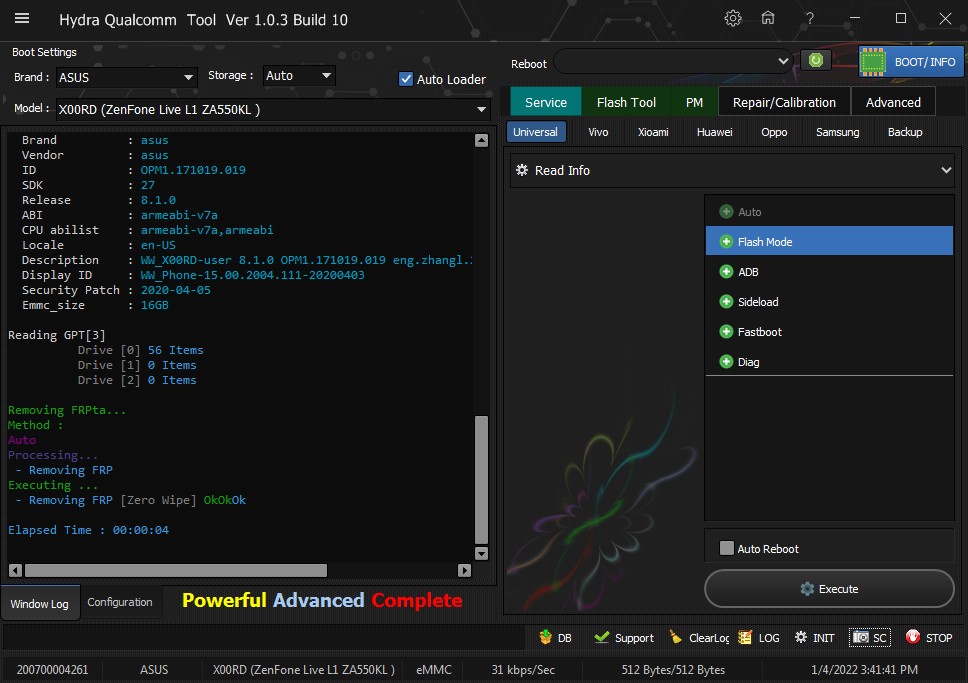Image resolution: width=968 pixels, height=683 pixels.
Task: Click the Read Info gear icon
Action: click(522, 170)
